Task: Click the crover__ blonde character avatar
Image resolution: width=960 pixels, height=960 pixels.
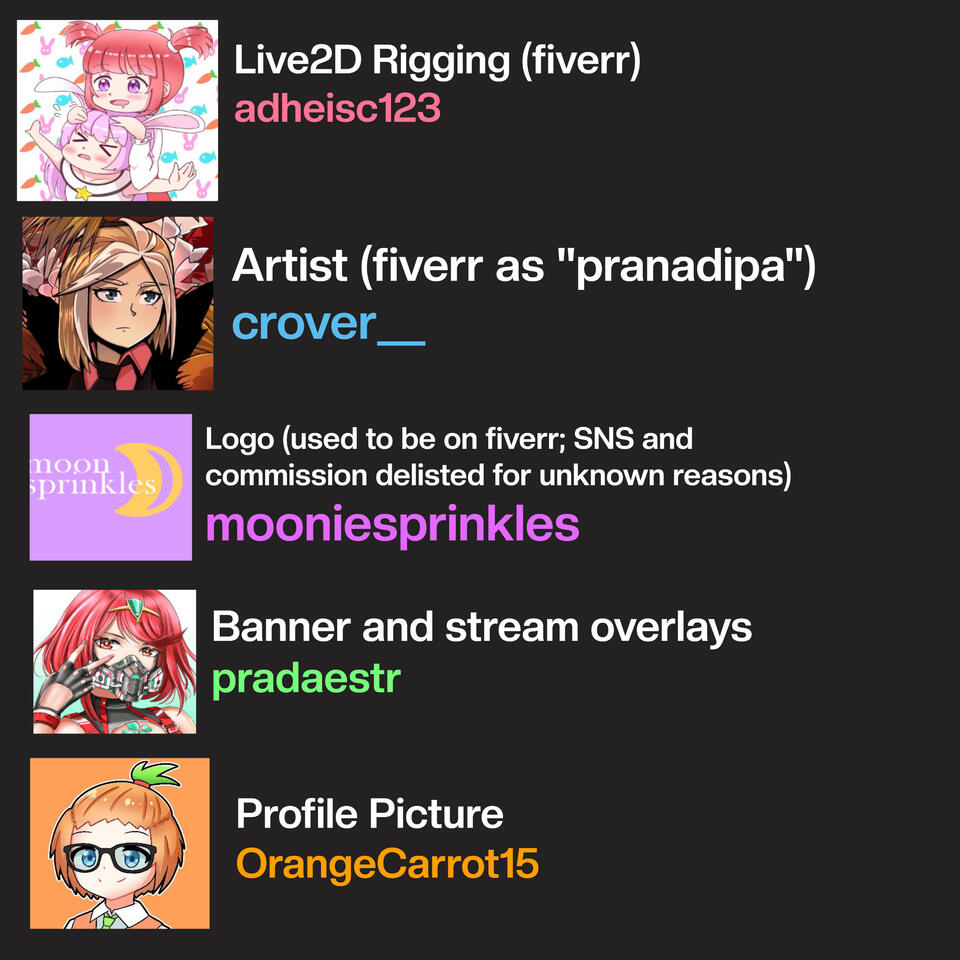Action: click(118, 303)
